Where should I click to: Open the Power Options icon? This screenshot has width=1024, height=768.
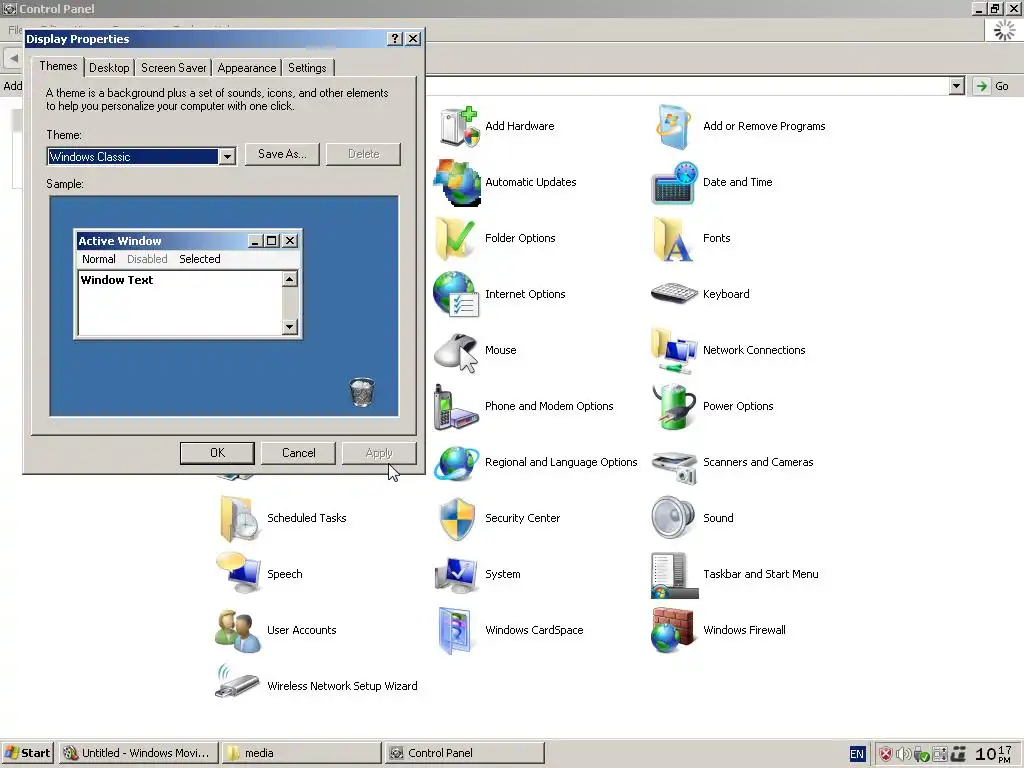[674, 407]
